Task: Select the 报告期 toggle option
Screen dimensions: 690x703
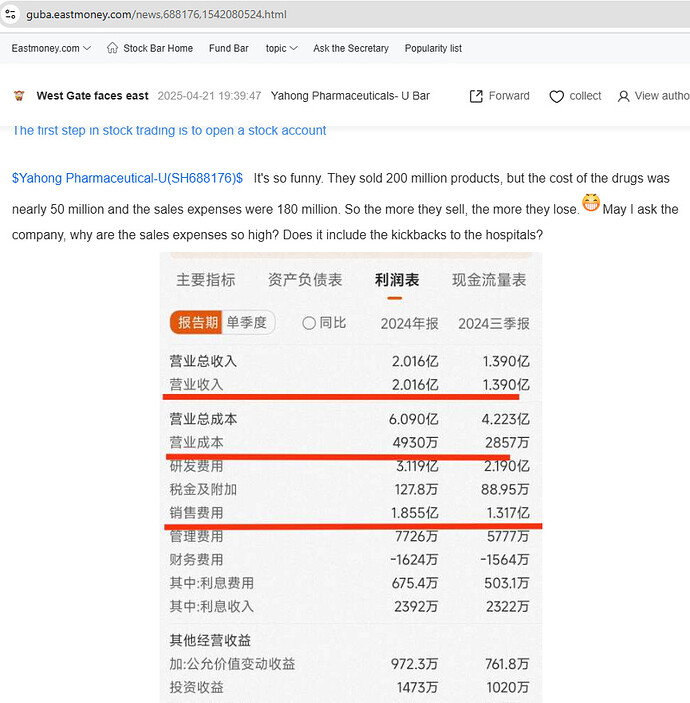Action: 196,322
